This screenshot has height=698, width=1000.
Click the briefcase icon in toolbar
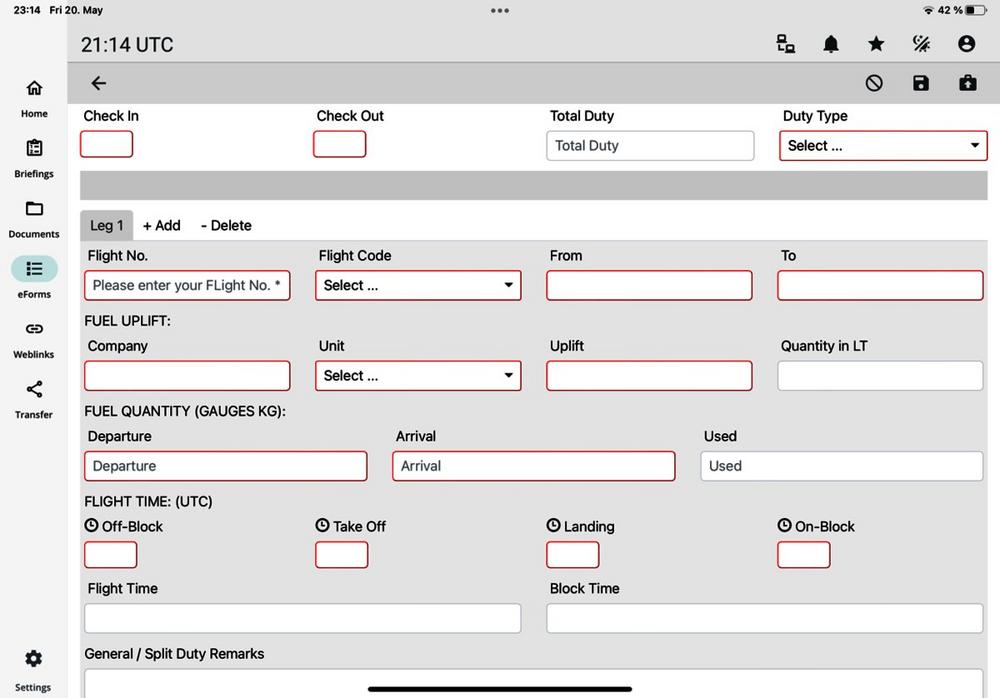click(967, 84)
